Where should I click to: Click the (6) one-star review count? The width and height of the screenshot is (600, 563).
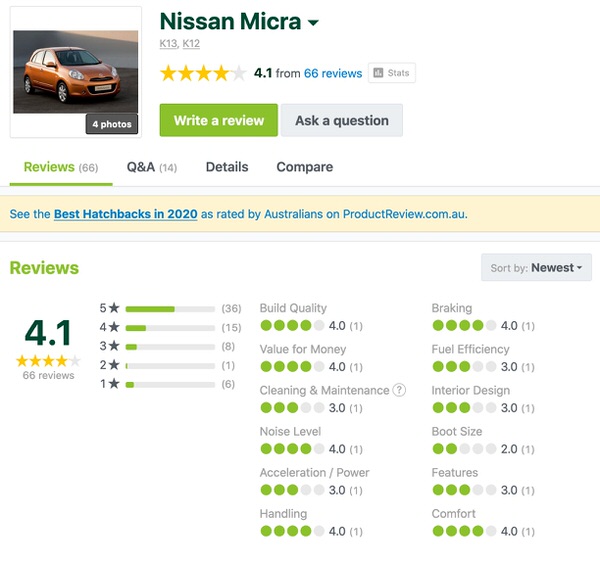(x=228, y=384)
